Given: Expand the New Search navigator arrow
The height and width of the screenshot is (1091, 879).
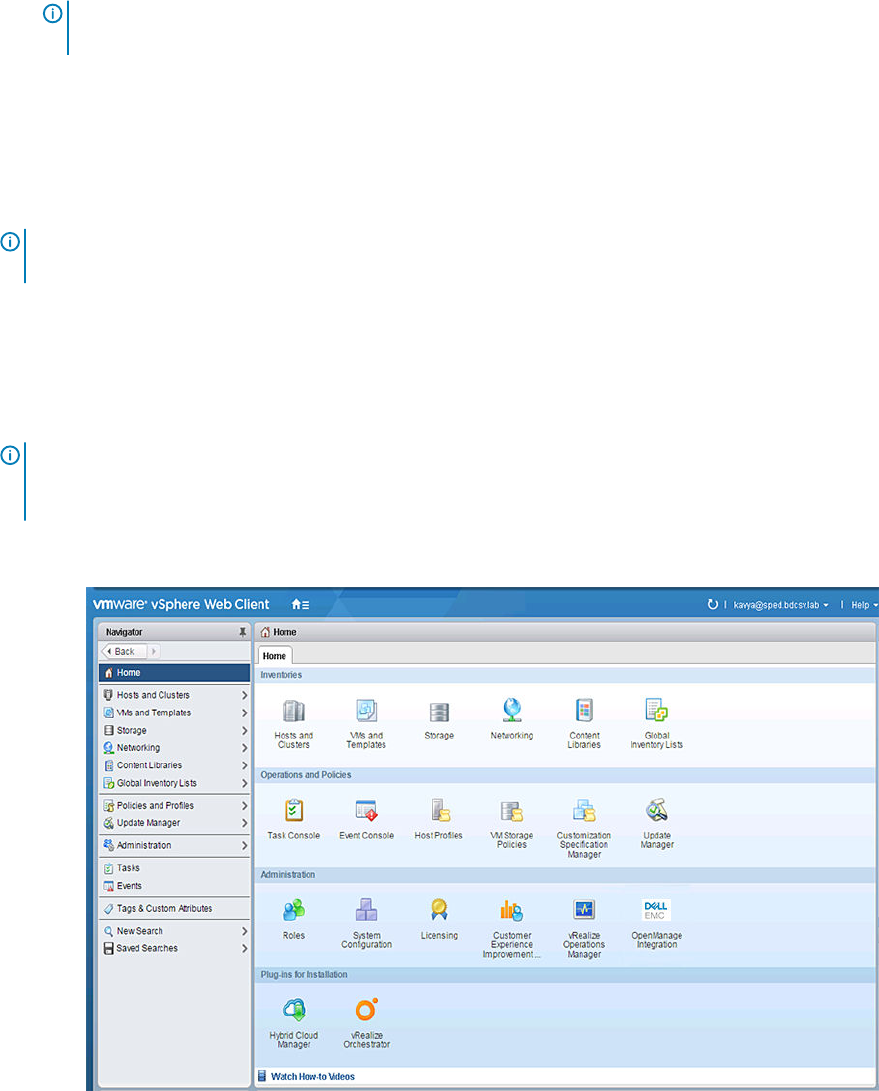Looking at the screenshot, I should coord(244,931).
